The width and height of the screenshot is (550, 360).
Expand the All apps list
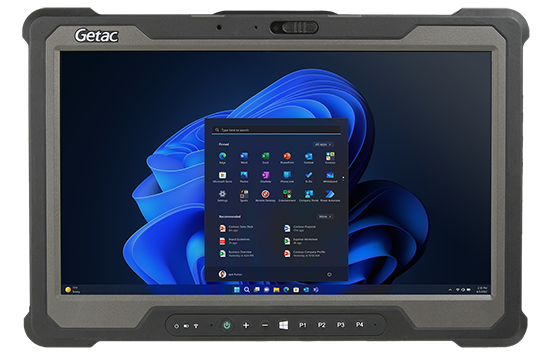tap(323, 144)
